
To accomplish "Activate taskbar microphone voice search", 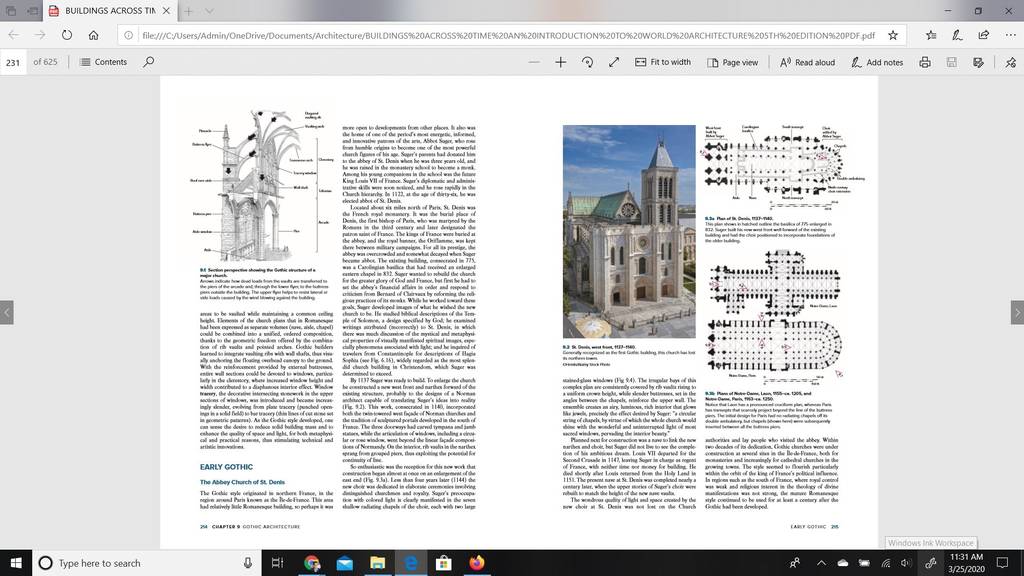I will pyautogui.click(x=248, y=563).
